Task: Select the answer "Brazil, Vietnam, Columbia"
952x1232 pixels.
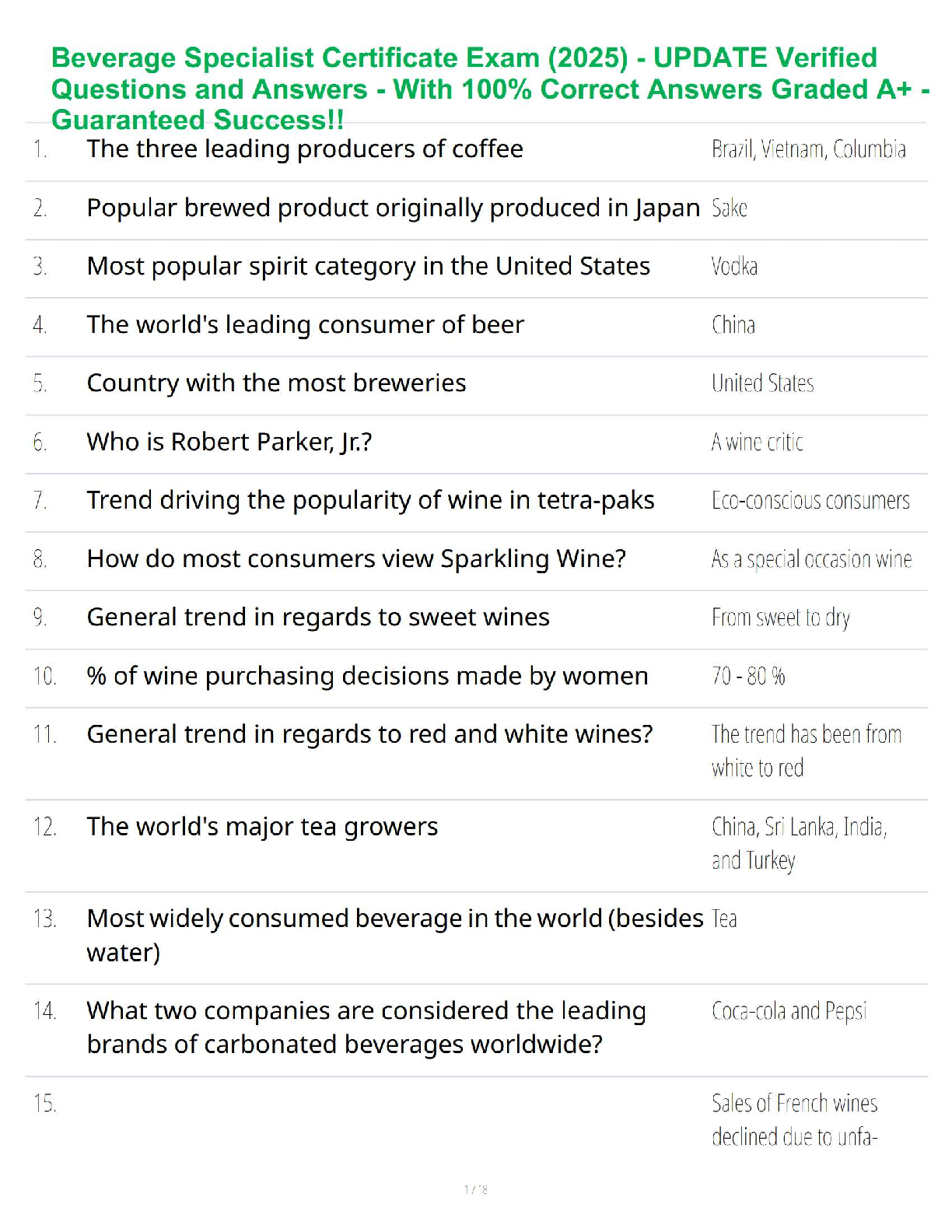Action: (x=808, y=149)
